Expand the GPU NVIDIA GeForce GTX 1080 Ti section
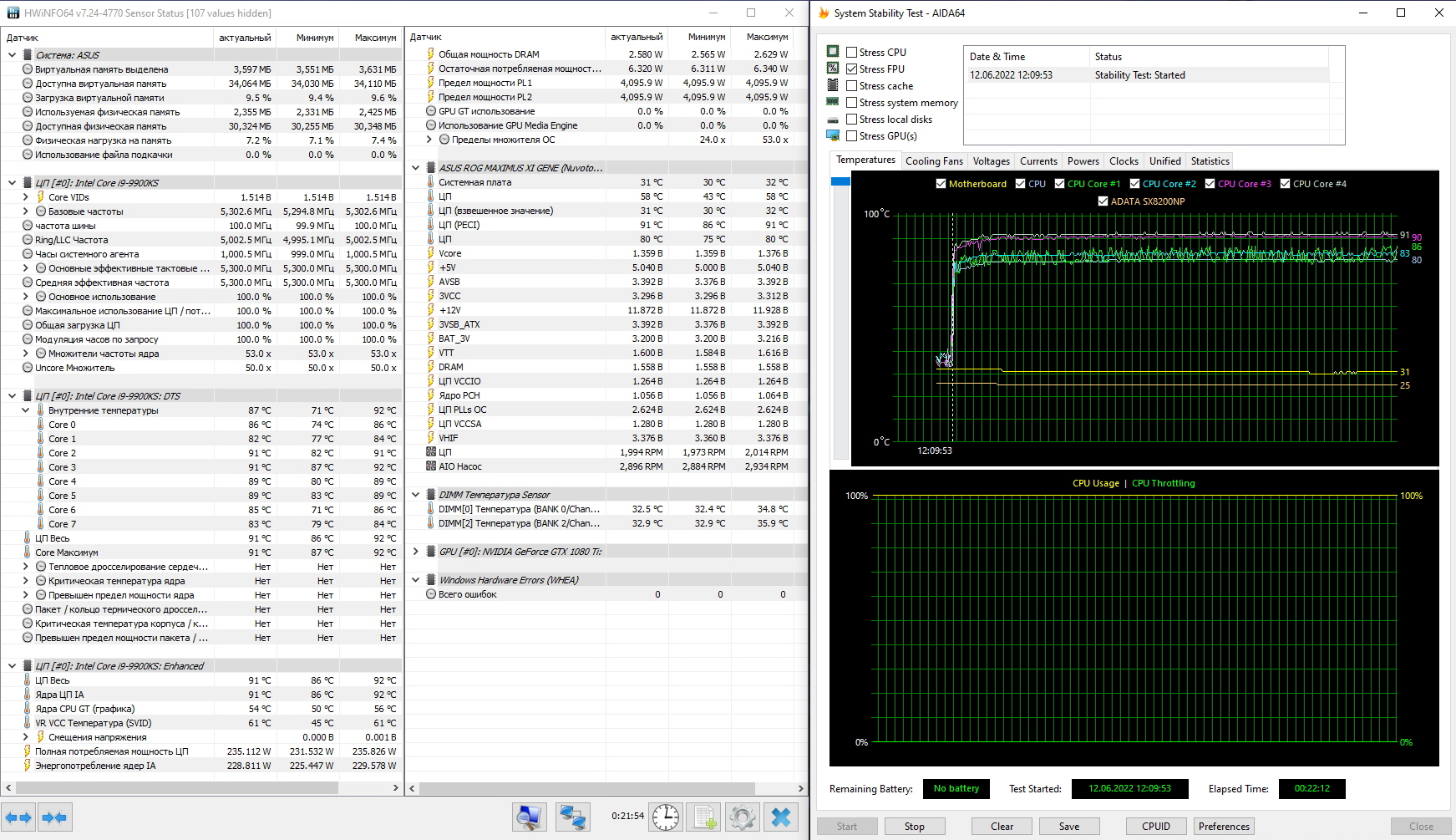The image size is (1456, 840). pyautogui.click(x=416, y=552)
